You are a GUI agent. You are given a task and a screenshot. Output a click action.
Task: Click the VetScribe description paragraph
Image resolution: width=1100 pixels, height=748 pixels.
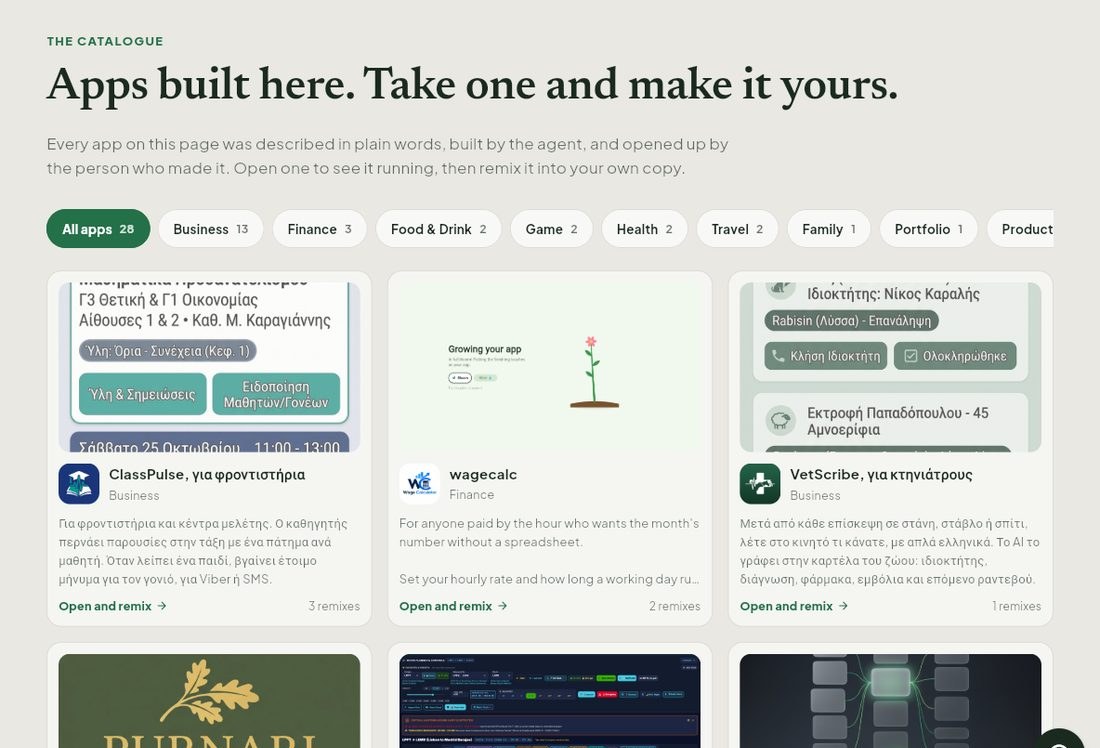(890, 551)
